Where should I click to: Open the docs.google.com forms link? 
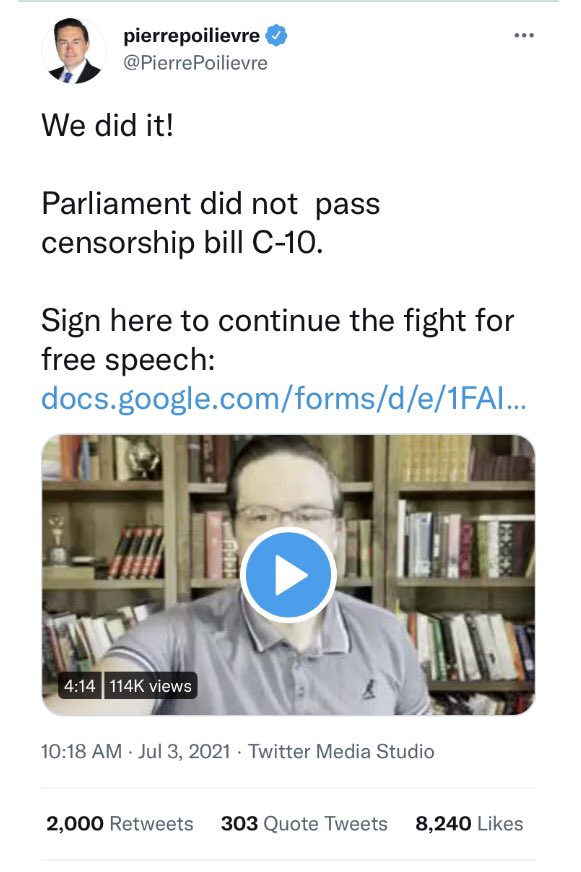284,398
